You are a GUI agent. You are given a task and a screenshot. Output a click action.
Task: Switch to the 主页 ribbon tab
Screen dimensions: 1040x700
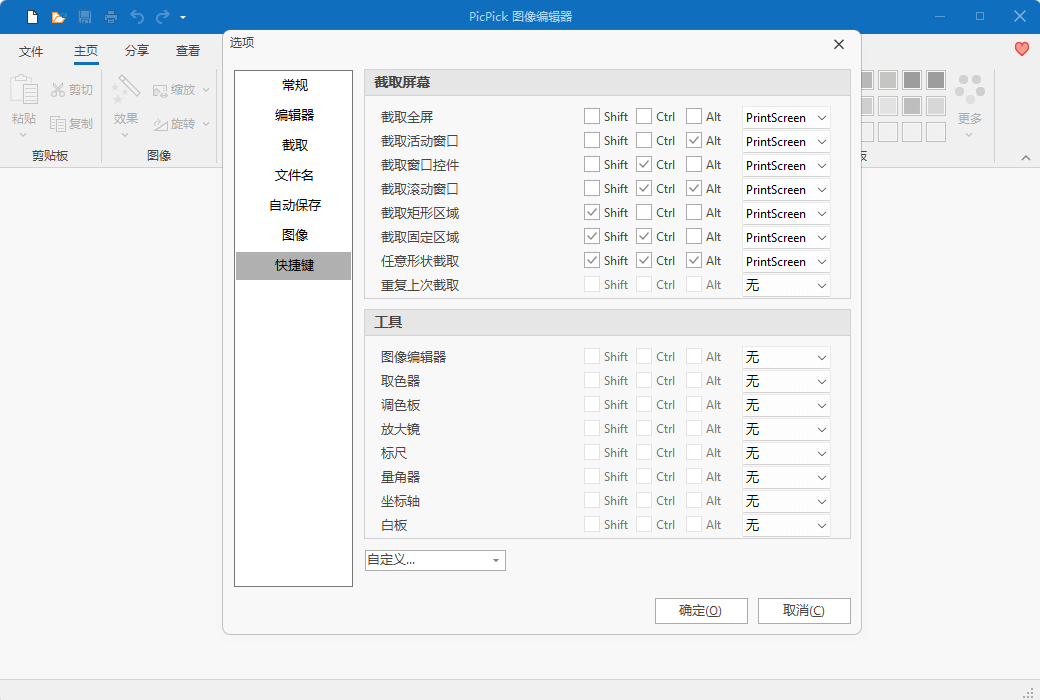[86, 51]
